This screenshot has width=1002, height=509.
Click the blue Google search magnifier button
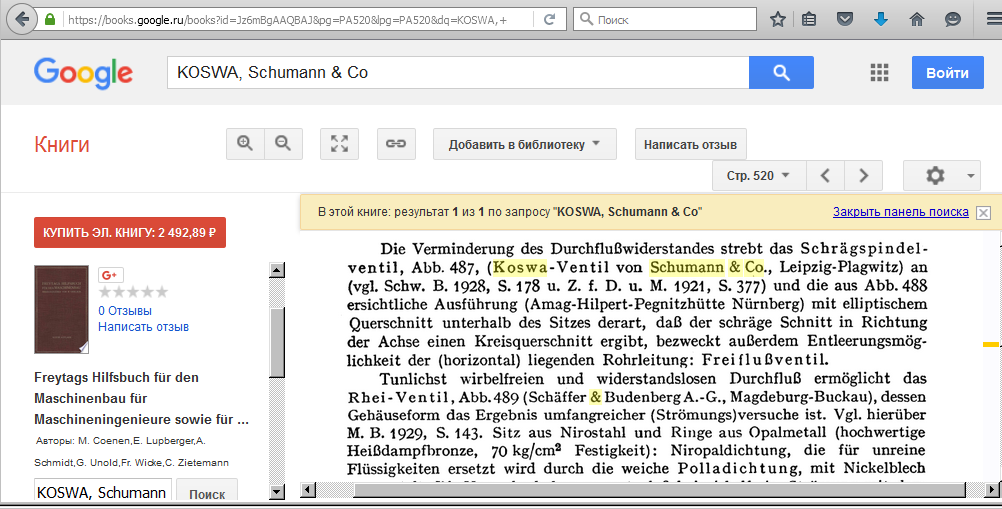pos(781,72)
